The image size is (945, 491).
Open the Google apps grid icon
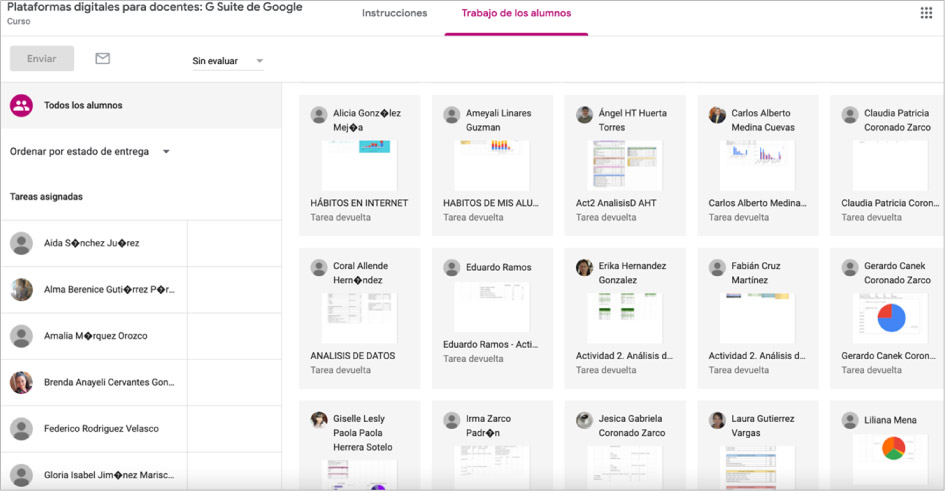tap(926, 13)
